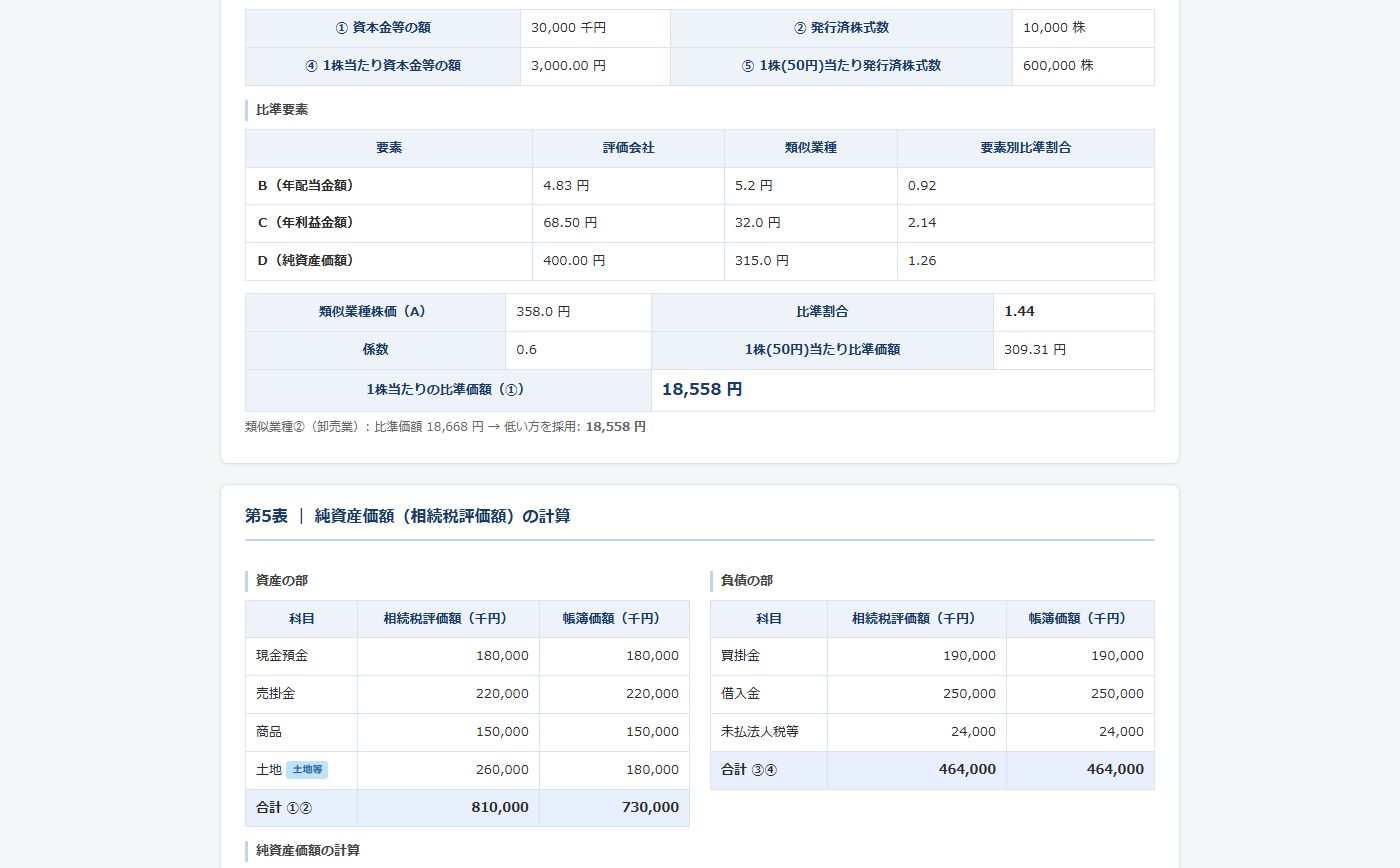
Task: Click the 比準要素 section heading
Action: point(282,110)
